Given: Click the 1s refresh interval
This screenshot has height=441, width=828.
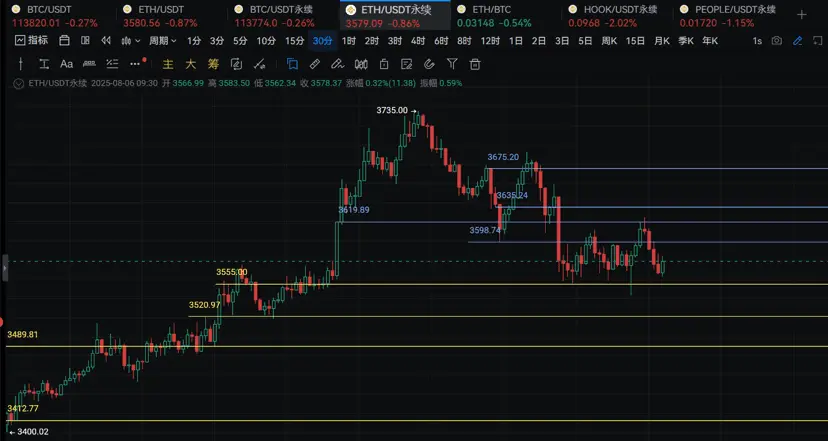Looking at the screenshot, I should tap(757, 41).
